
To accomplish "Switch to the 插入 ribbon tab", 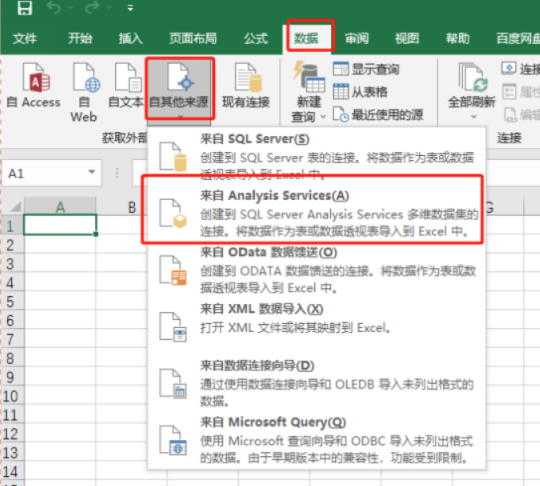I will 131,38.
